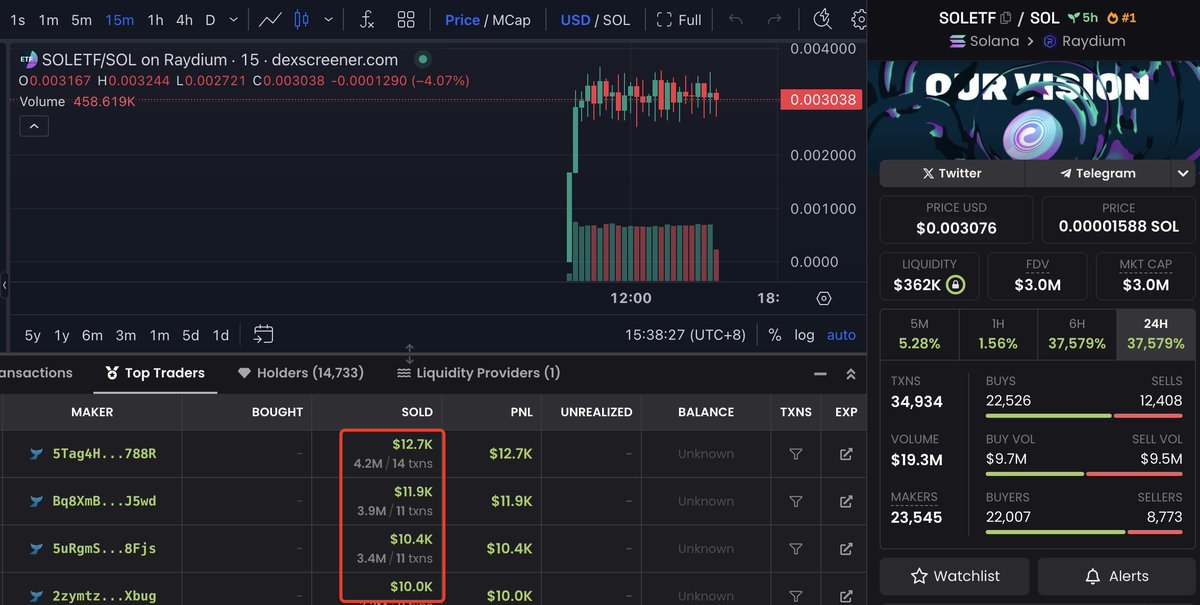Open explorer link for Bq8XmB...J5wd
Viewport: 1200px width, 605px height.
tap(846, 501)
